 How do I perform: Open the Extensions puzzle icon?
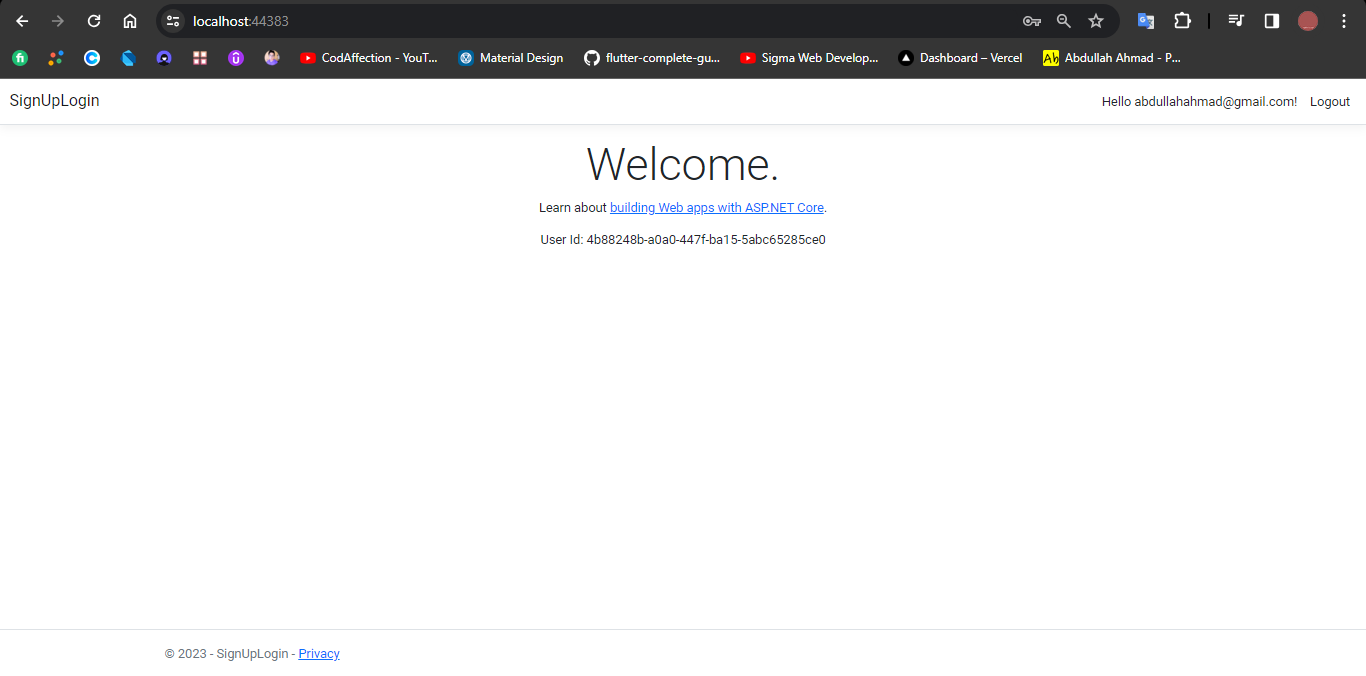(x=1182, y=21)
